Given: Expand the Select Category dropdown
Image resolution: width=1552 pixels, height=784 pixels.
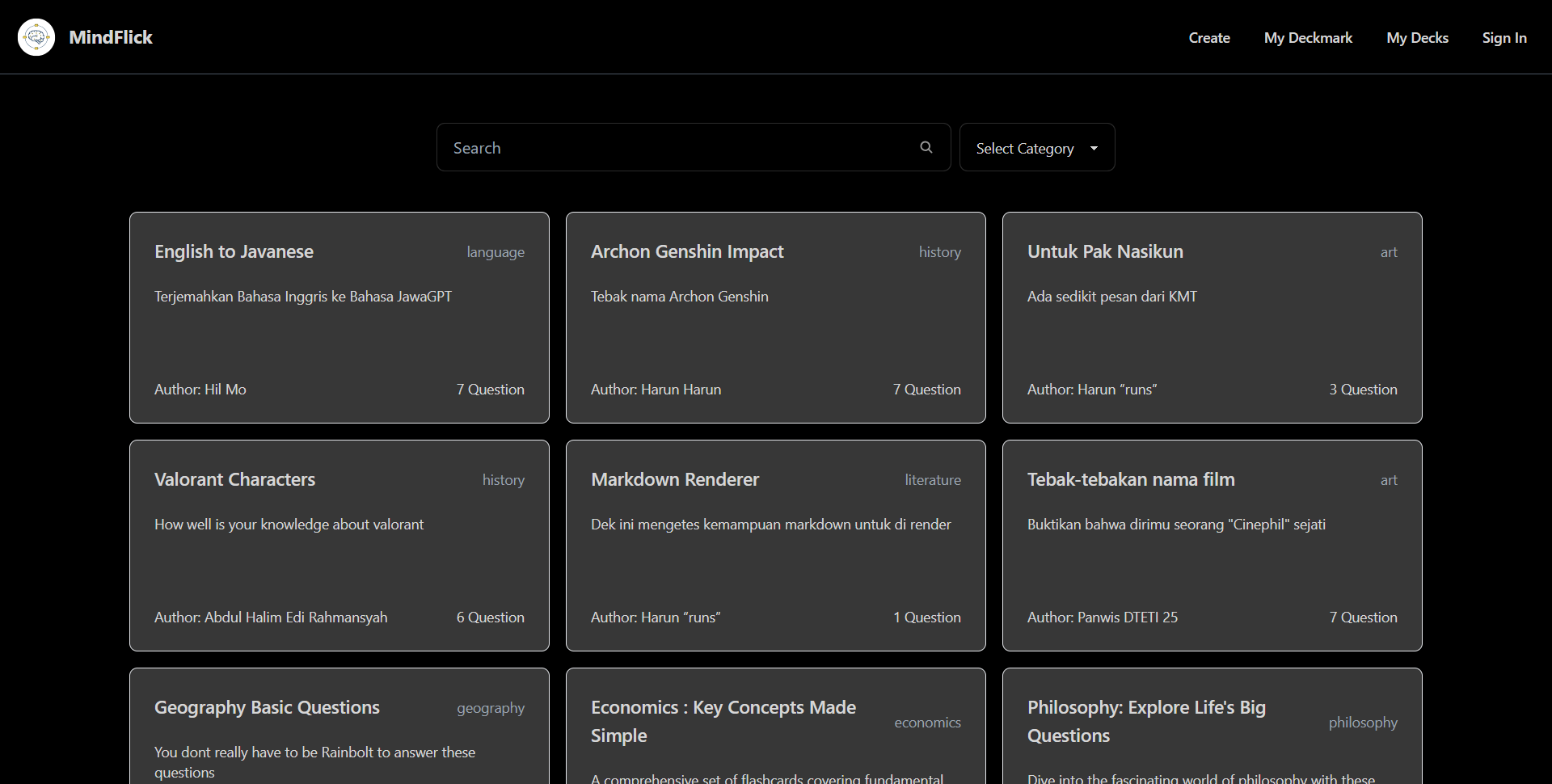Looking at the screenshot, I should pyautogui.click(x=1025, y=148).
